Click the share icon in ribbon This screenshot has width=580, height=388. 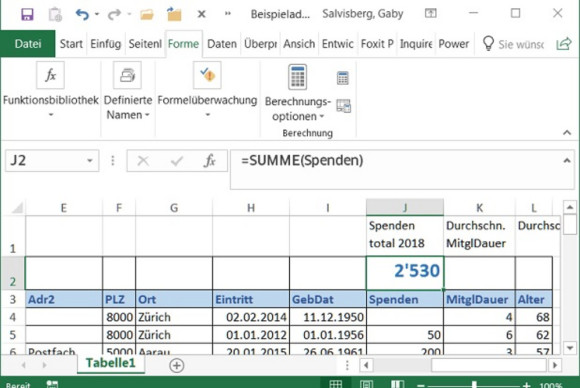pyautogui.click(x=564, y=44)
